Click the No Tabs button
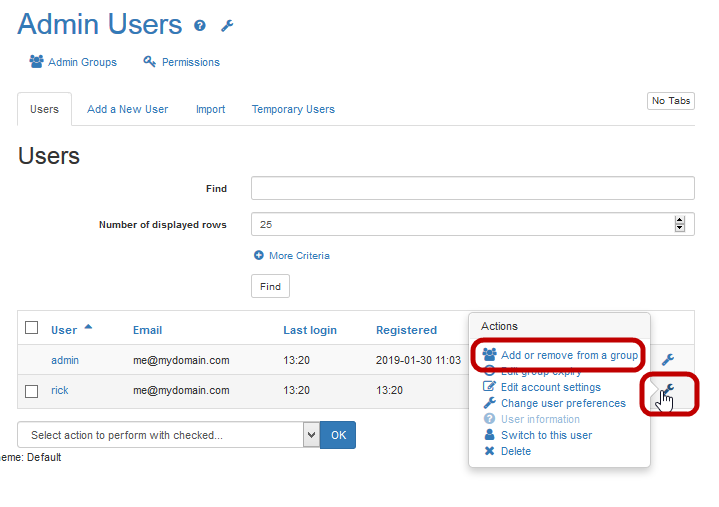 [x=671, y=101]
